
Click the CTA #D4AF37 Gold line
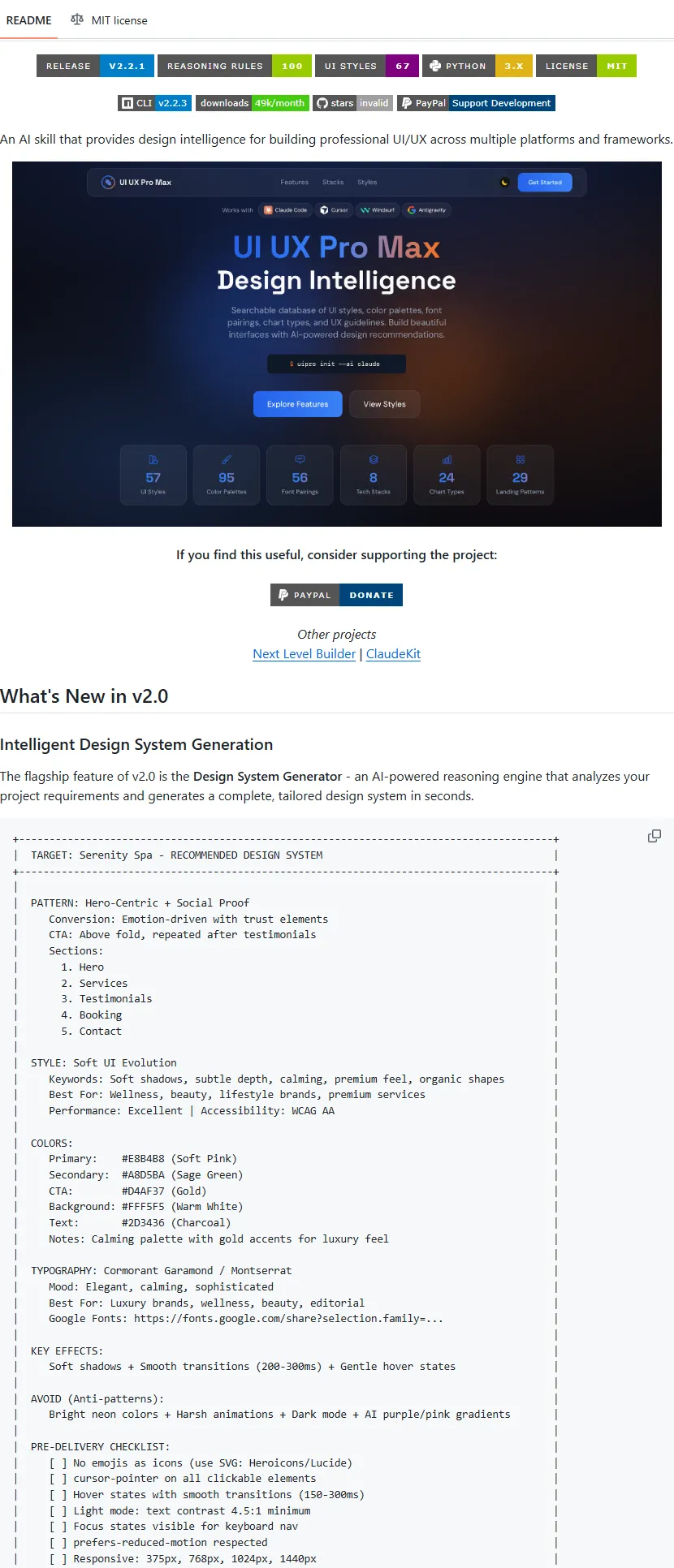tap(127, 1191)
